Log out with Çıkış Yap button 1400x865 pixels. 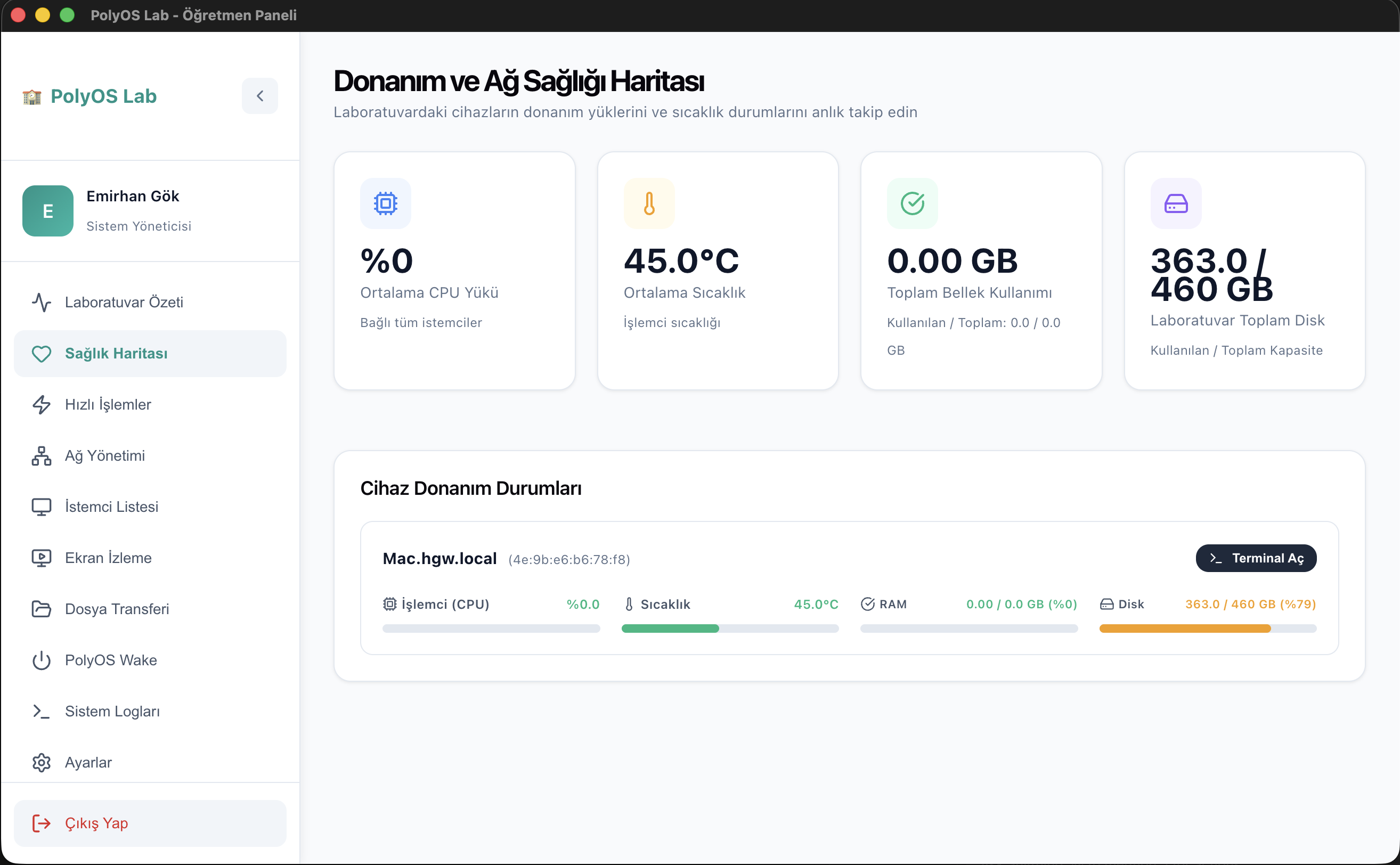coord(150,823)
